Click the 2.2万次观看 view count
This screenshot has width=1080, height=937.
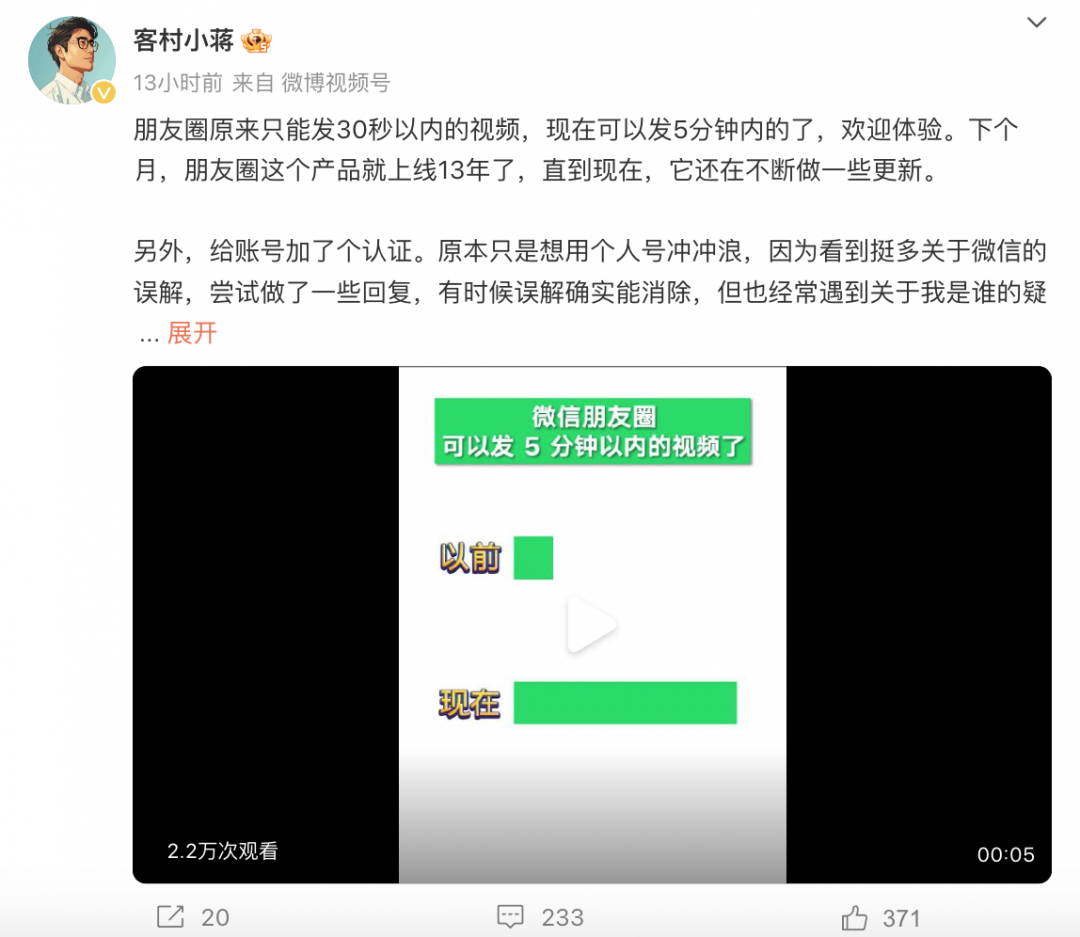(222, 852)
